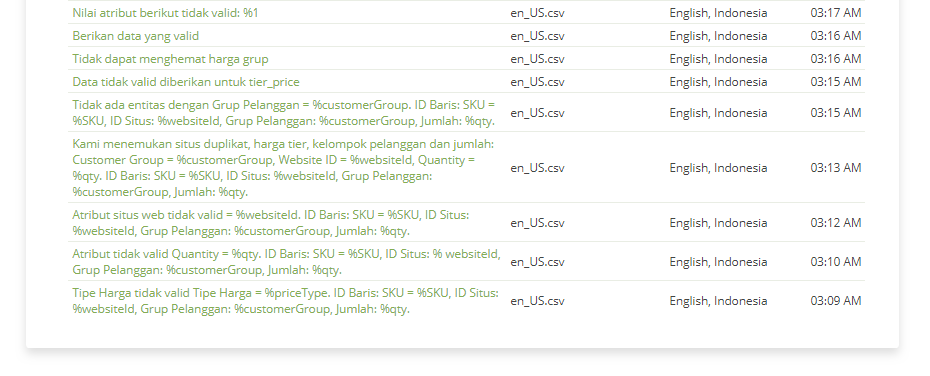The image size is (930, 376).
Task: Open translation 'Tipe Harga tidak valid Tipe Harga'
Action: click(x=285, y=301)
